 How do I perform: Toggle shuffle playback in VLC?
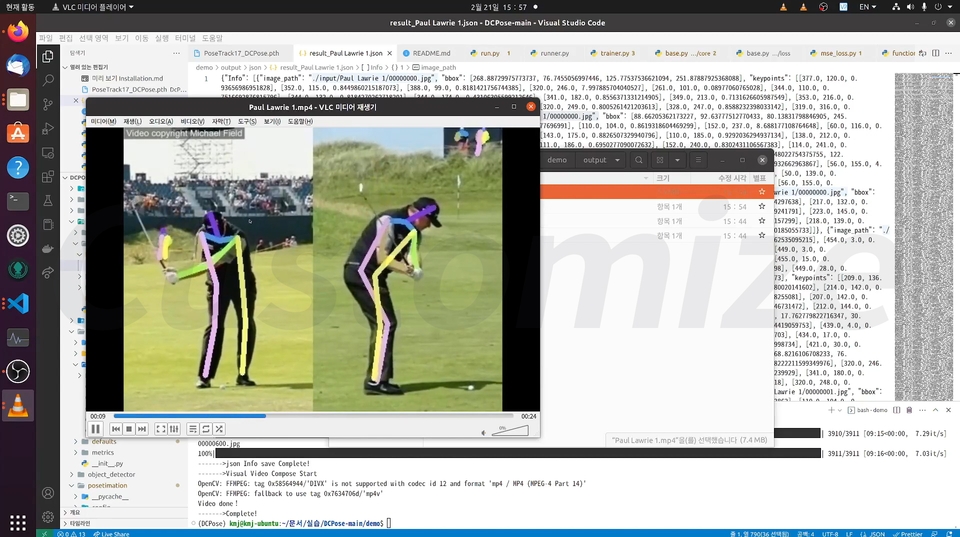click(x=219, y=429)
